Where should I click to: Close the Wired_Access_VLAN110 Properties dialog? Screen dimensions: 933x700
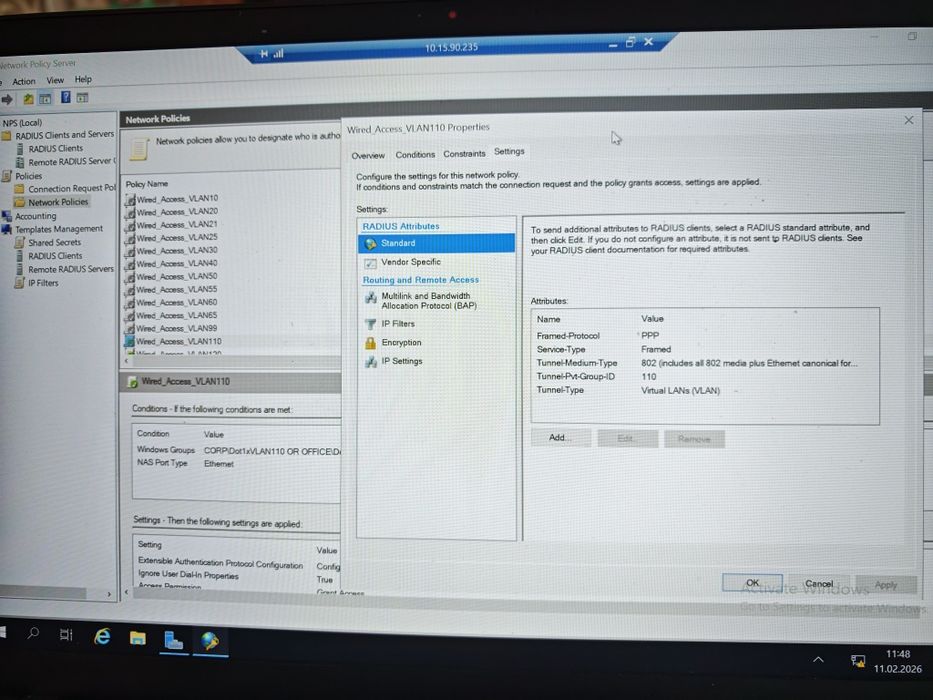click(909, 120)
